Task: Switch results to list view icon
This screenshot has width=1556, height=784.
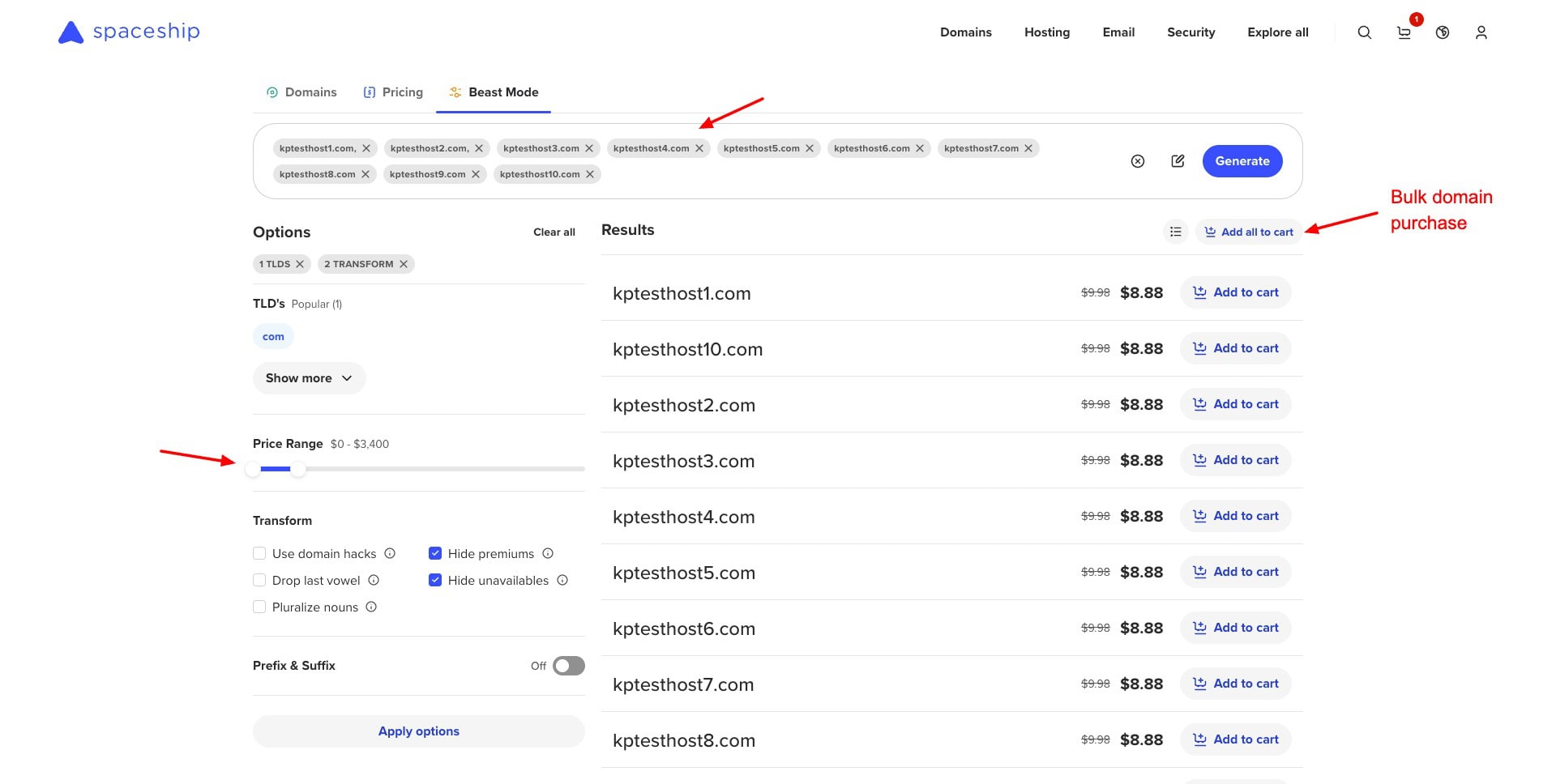Action: point(1175,232)
